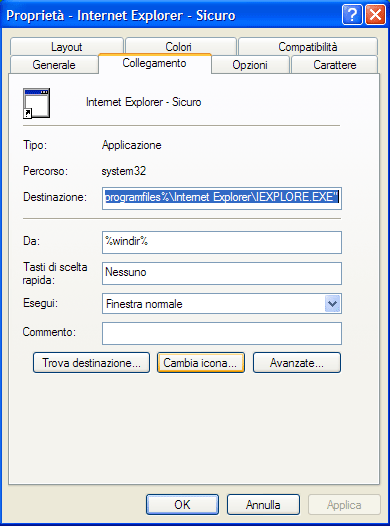
Task: Click the shortcut icon for Internet Explorer - Sicuro
Action: 37,103
